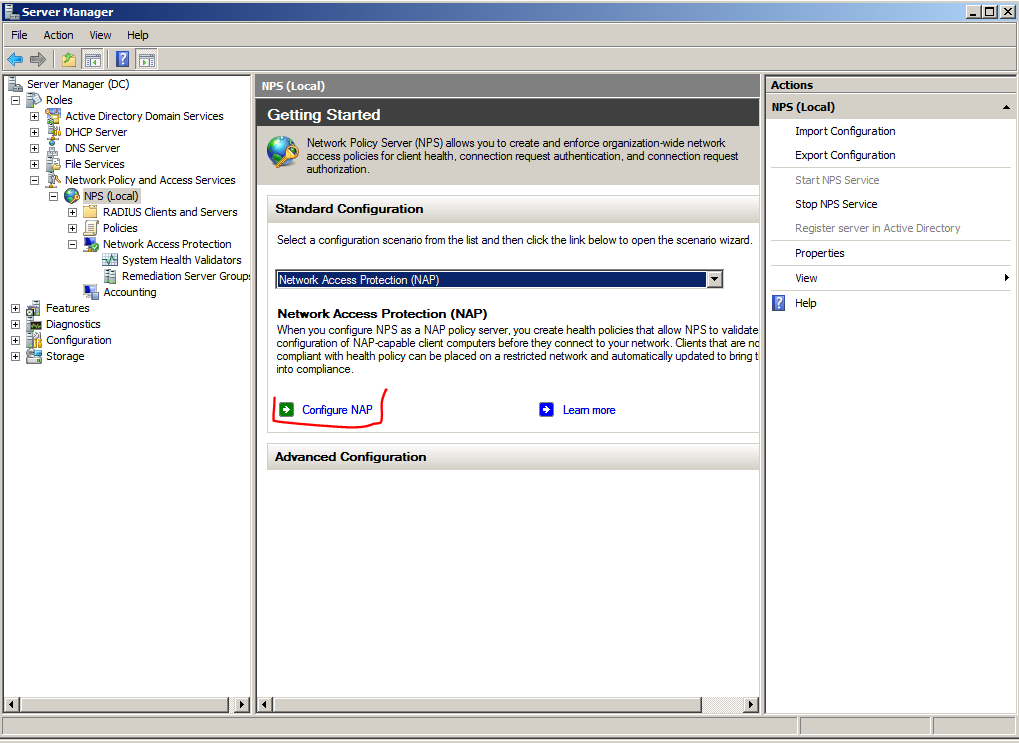Viewport: 1019px width, 743px height.
Task: Expand the View submenu arrow
Action: click(1007, 278)
